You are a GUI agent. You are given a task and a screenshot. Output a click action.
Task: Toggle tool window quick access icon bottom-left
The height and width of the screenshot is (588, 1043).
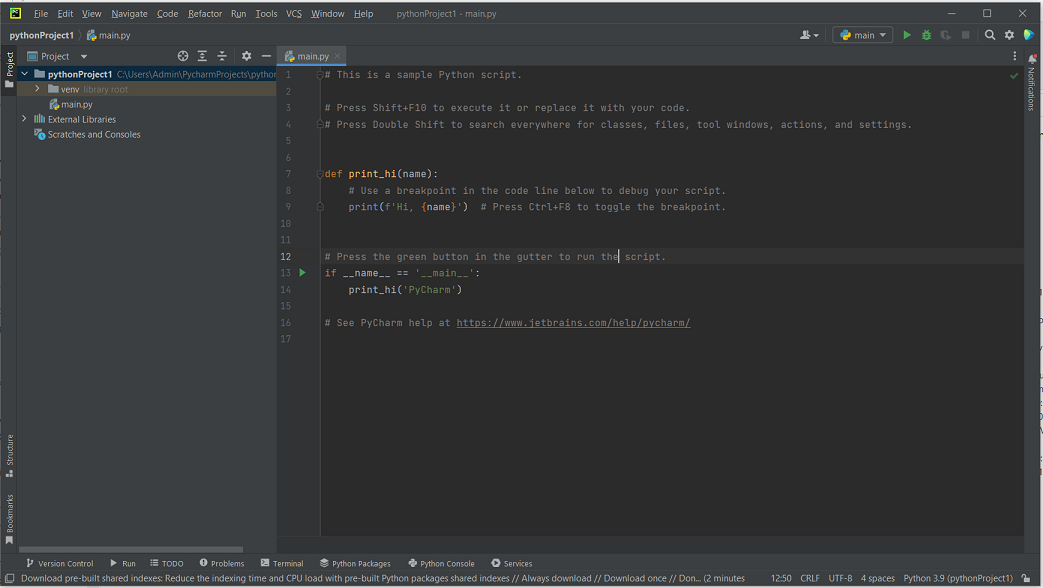pyautogui.click(x=9, y=579)
